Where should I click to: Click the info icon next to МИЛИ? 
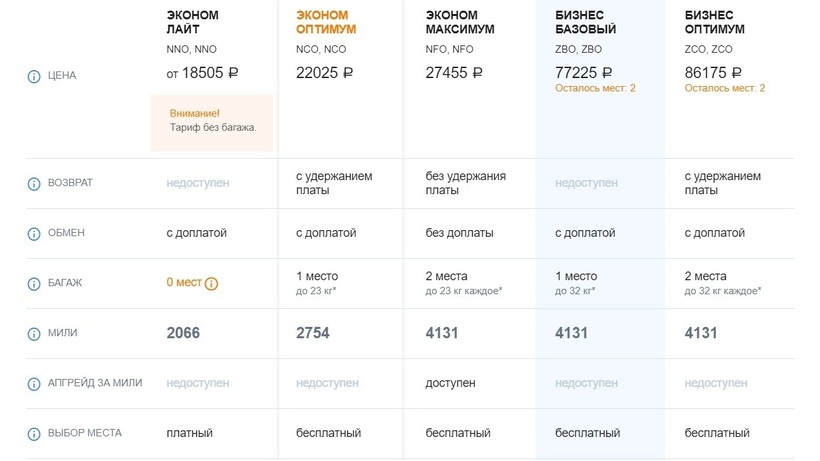tap(33, 333)
